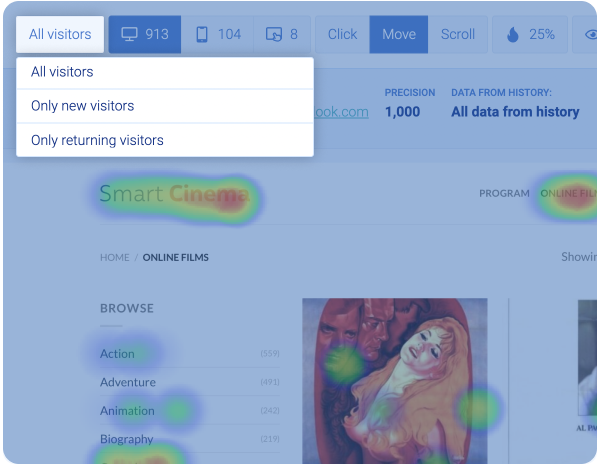Select All visitors in dropdown list
This screenshot has width=597, height=464.
pos(165,72)
